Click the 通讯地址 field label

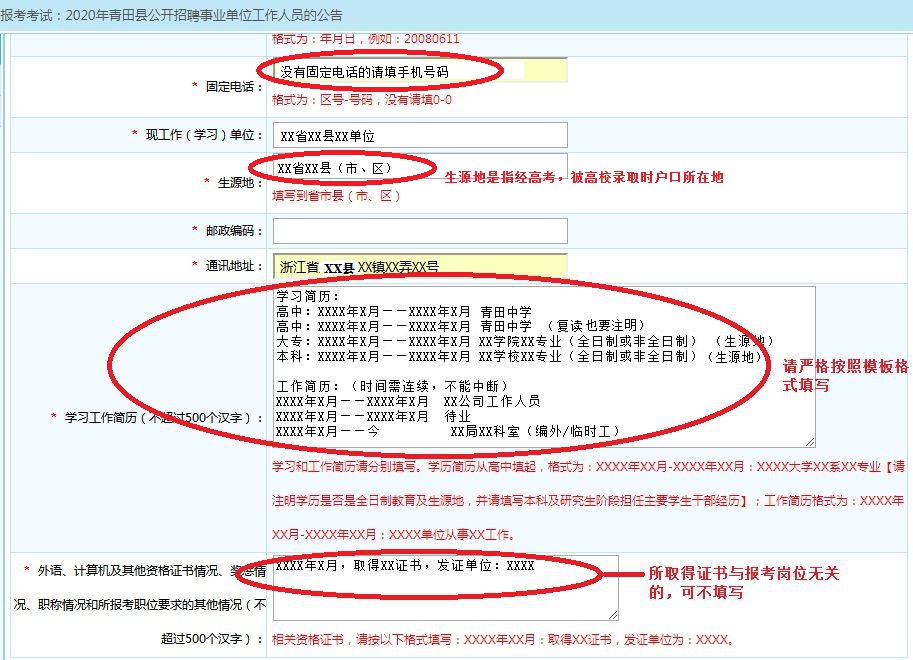(234, 266)
